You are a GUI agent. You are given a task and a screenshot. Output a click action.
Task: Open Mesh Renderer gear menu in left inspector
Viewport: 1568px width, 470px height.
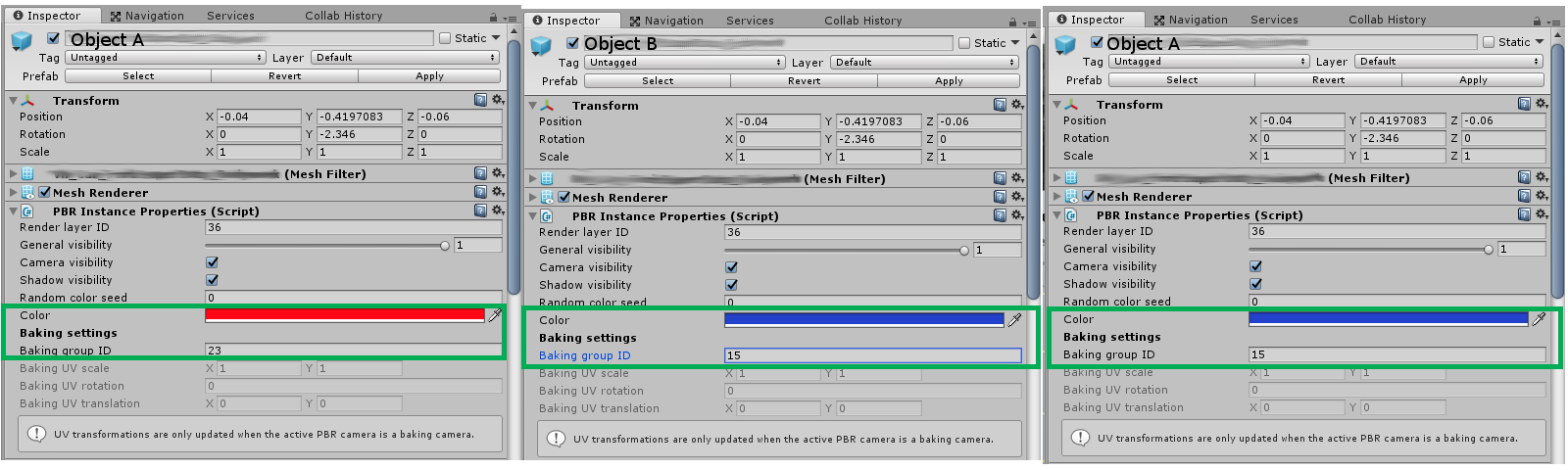[x=498, y=192]
